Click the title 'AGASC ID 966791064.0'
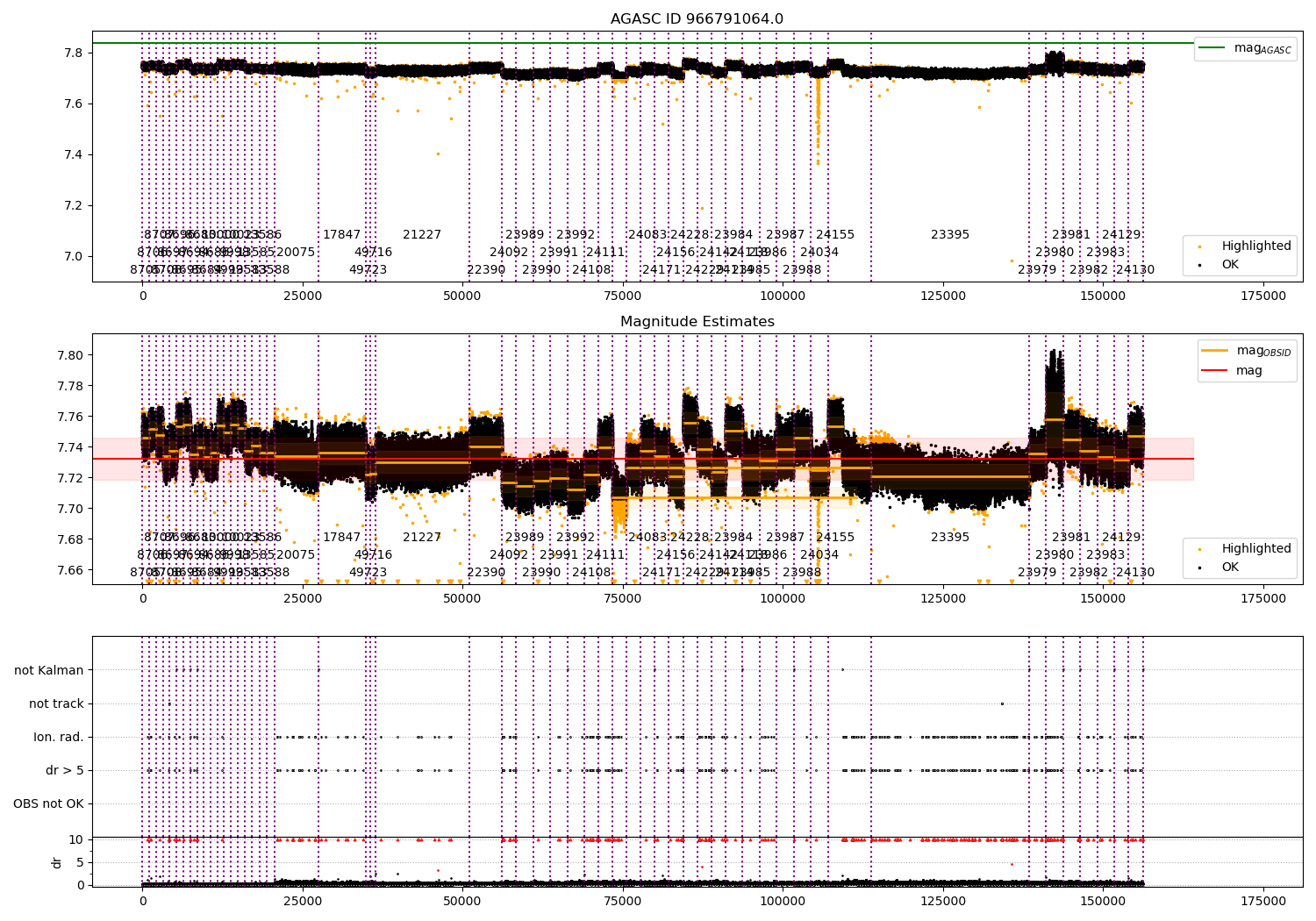Screen dimensions: 1316x921 pos(697,19)
